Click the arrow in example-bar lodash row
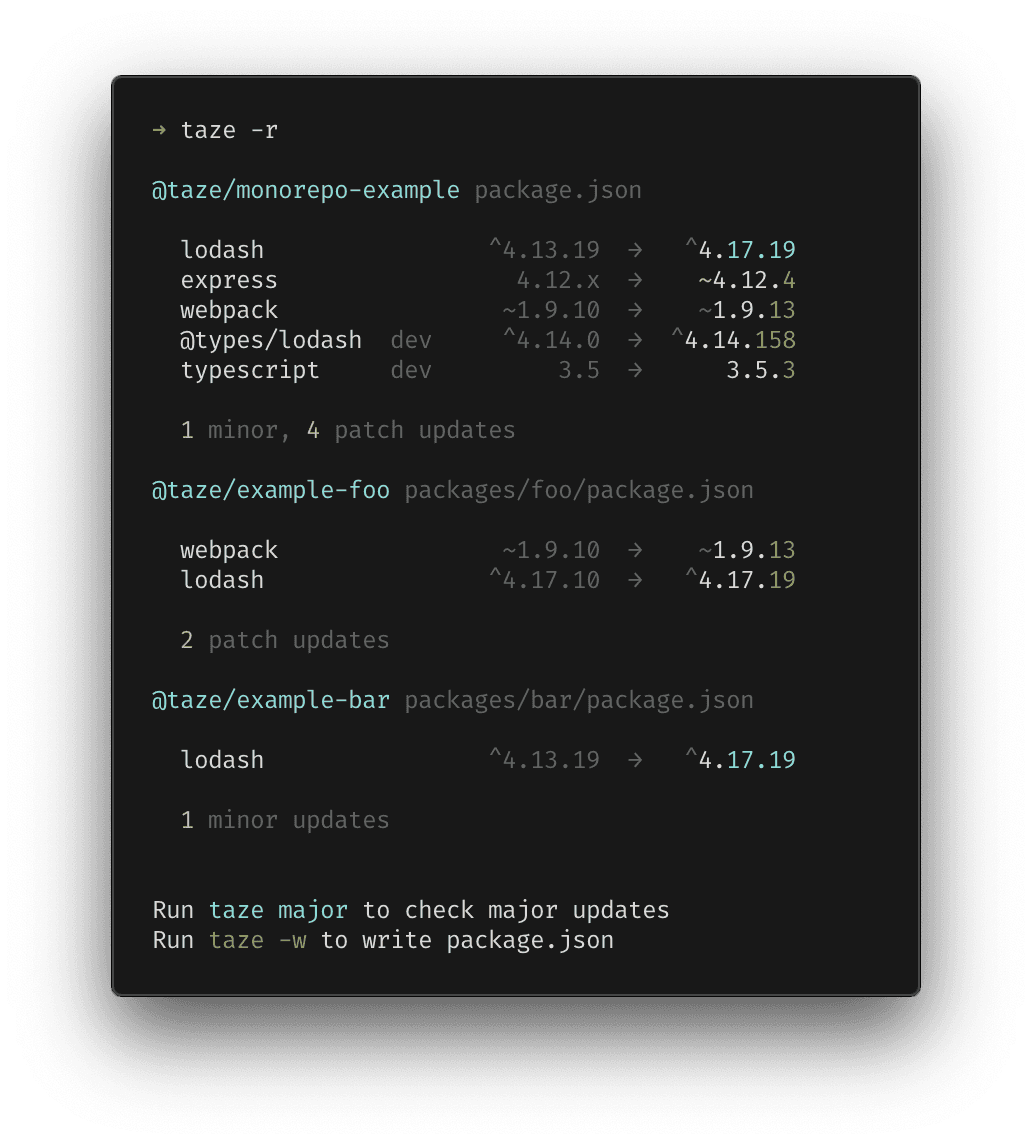The width and height of the screenshot is (1032, 1144). [635, 760]
